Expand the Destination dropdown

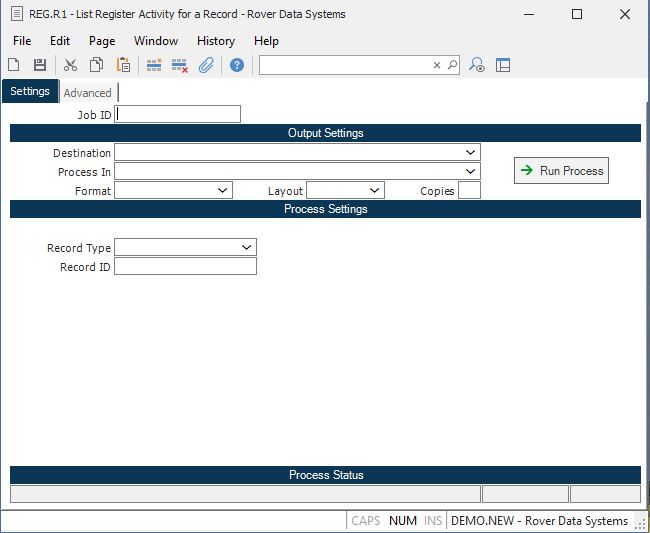[x=470, y=152]
